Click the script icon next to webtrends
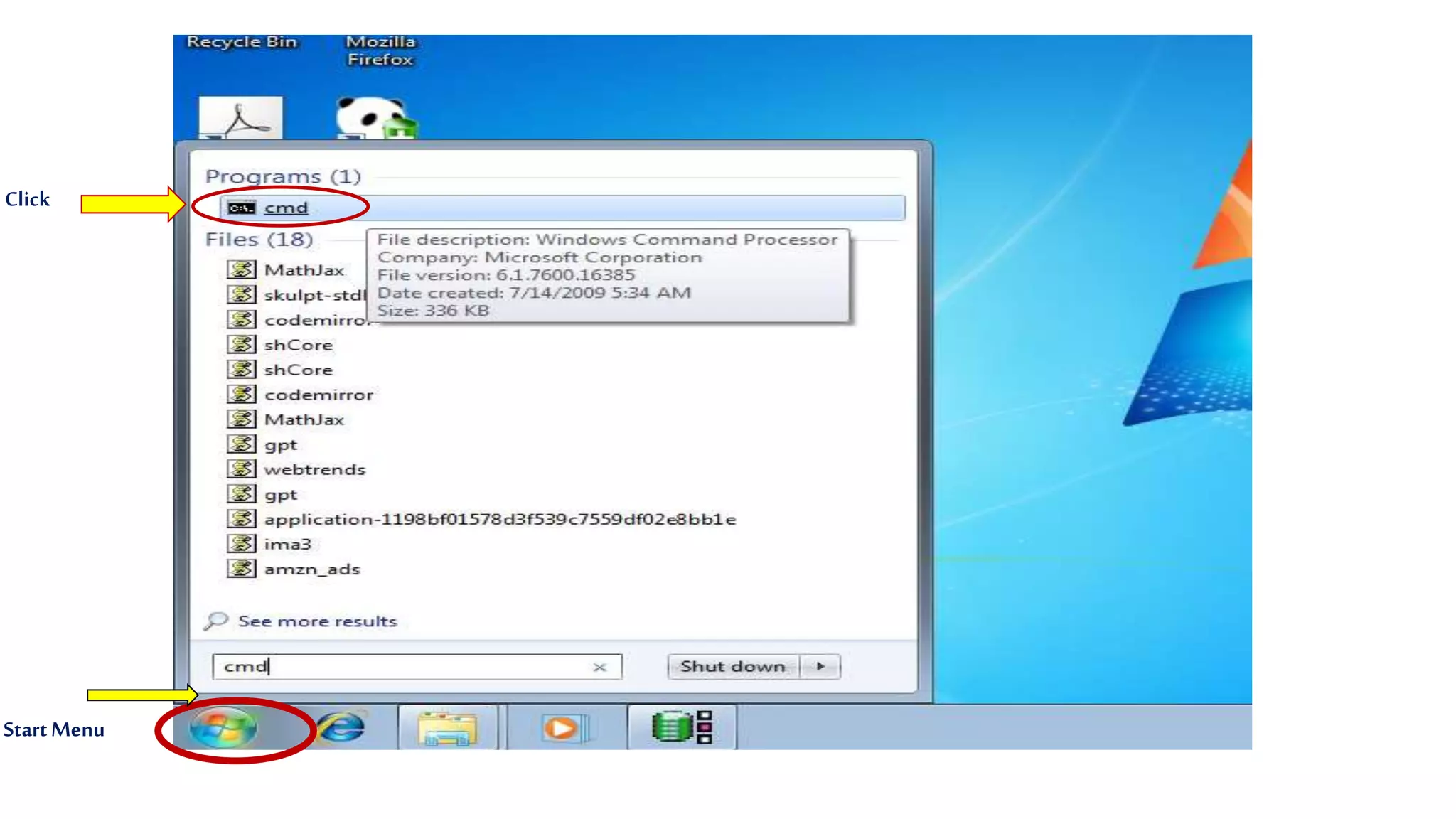This screenshot has height=819, width=1456. [x=242, y=469]
